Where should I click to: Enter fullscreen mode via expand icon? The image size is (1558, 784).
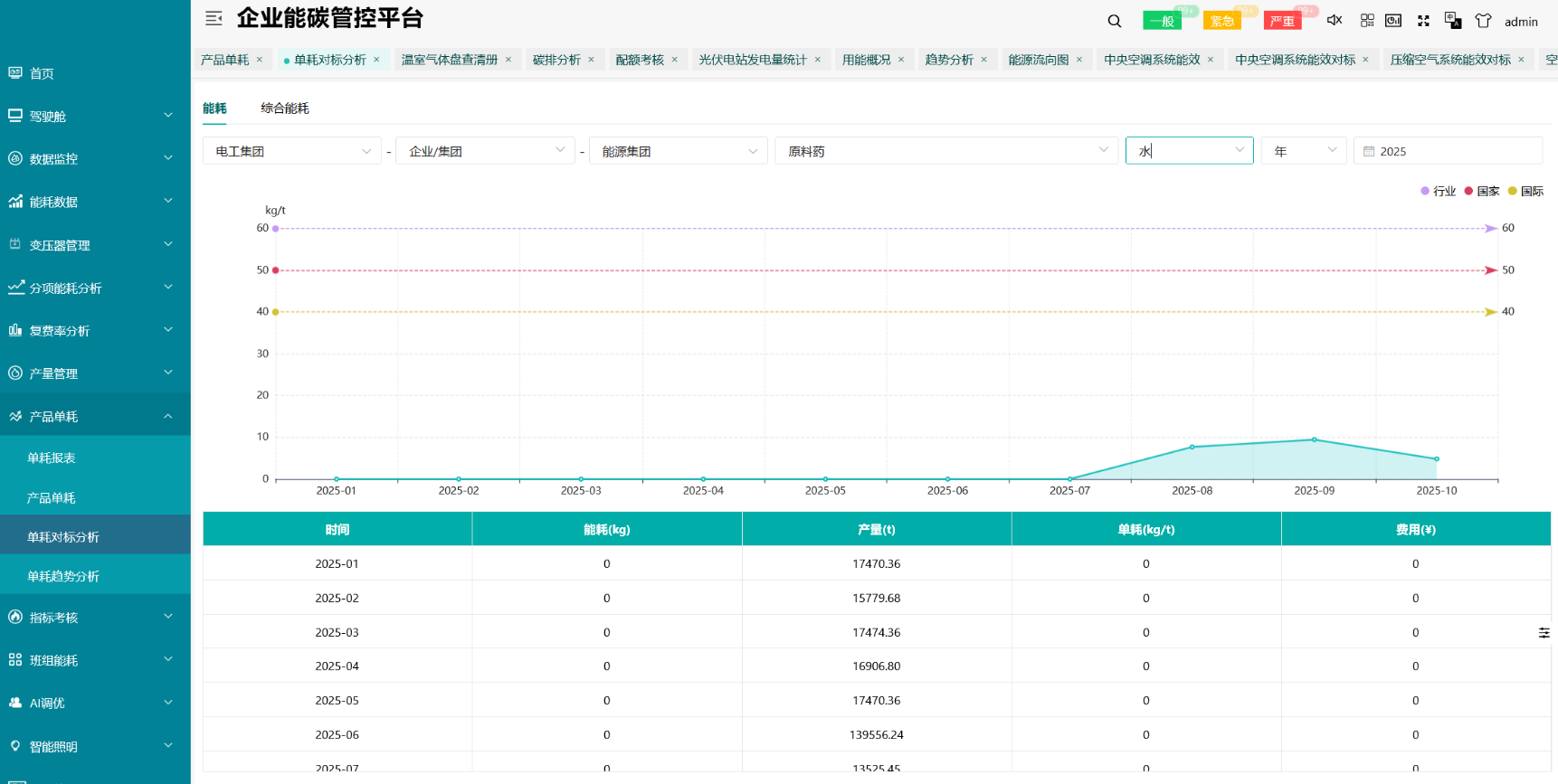(x=1423, y=20)
